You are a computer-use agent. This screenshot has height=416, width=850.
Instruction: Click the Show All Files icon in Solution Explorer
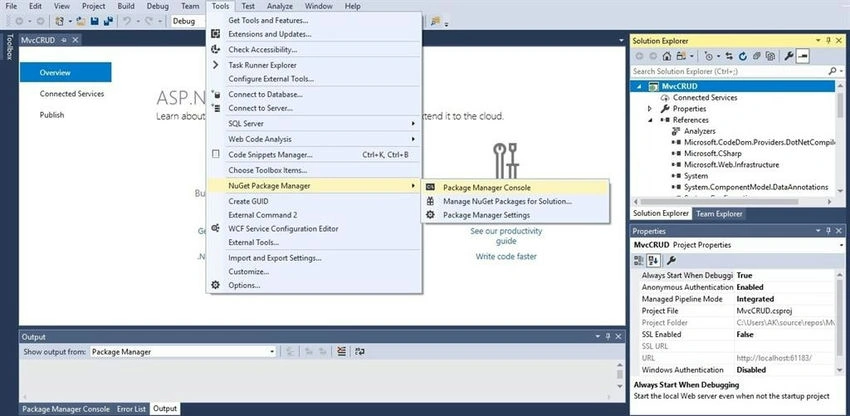[x=770, y=56]
